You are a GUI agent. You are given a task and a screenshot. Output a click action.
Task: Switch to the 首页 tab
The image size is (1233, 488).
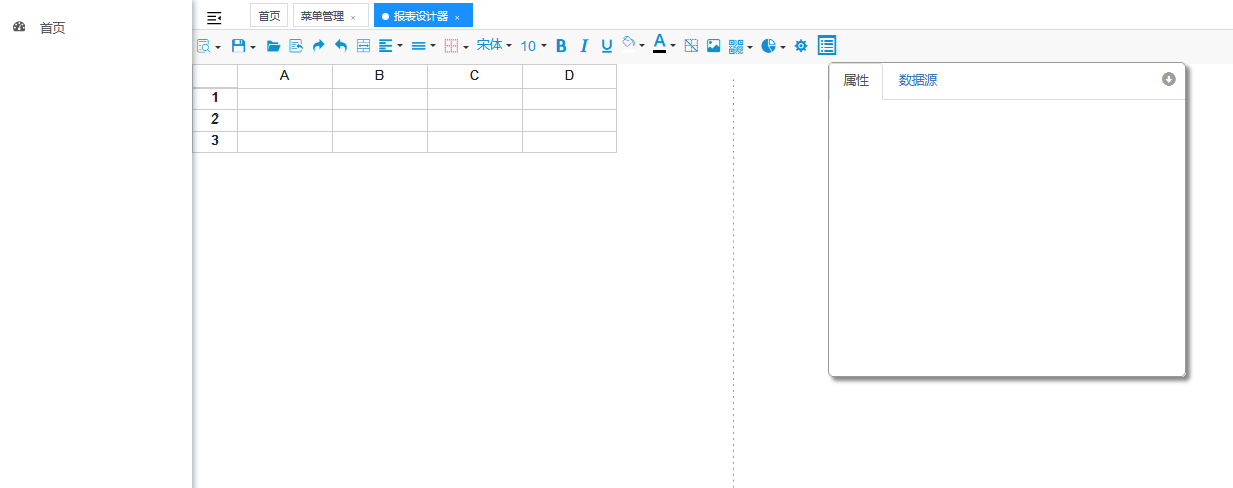(269, 16)
